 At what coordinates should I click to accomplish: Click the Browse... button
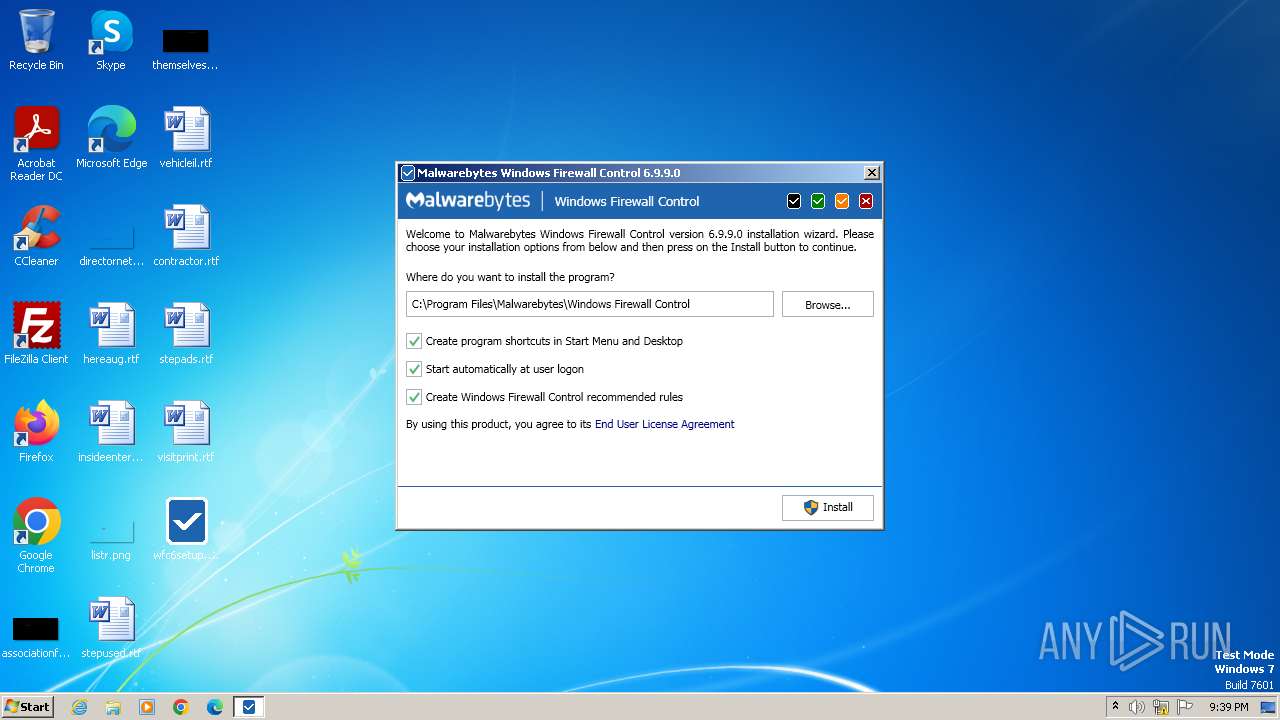tap(828, 304)
